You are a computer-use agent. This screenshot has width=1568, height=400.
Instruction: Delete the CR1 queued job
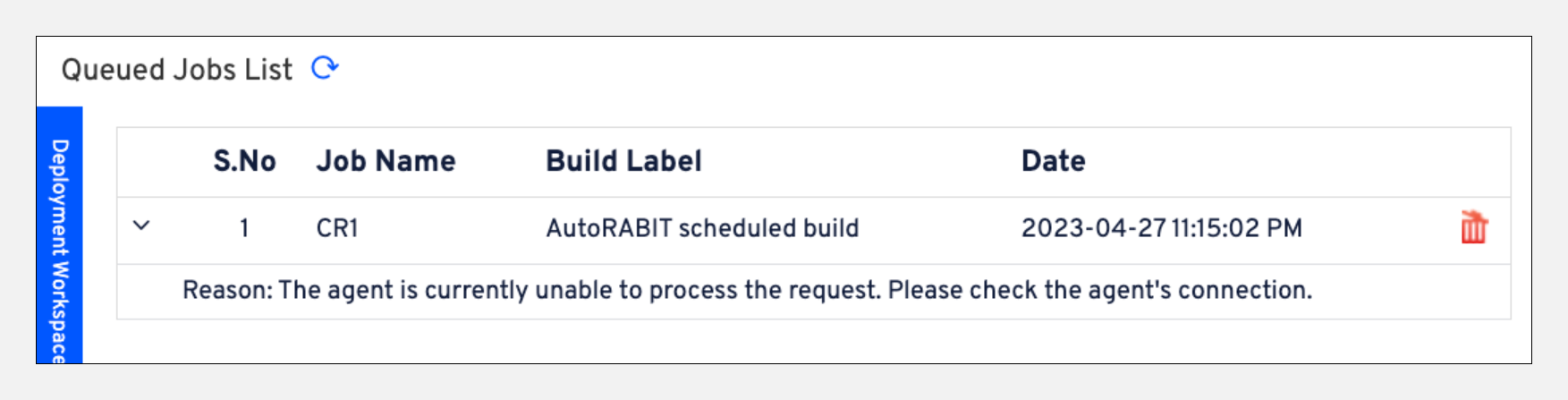pyautogui.click(x=1473, y=228)
